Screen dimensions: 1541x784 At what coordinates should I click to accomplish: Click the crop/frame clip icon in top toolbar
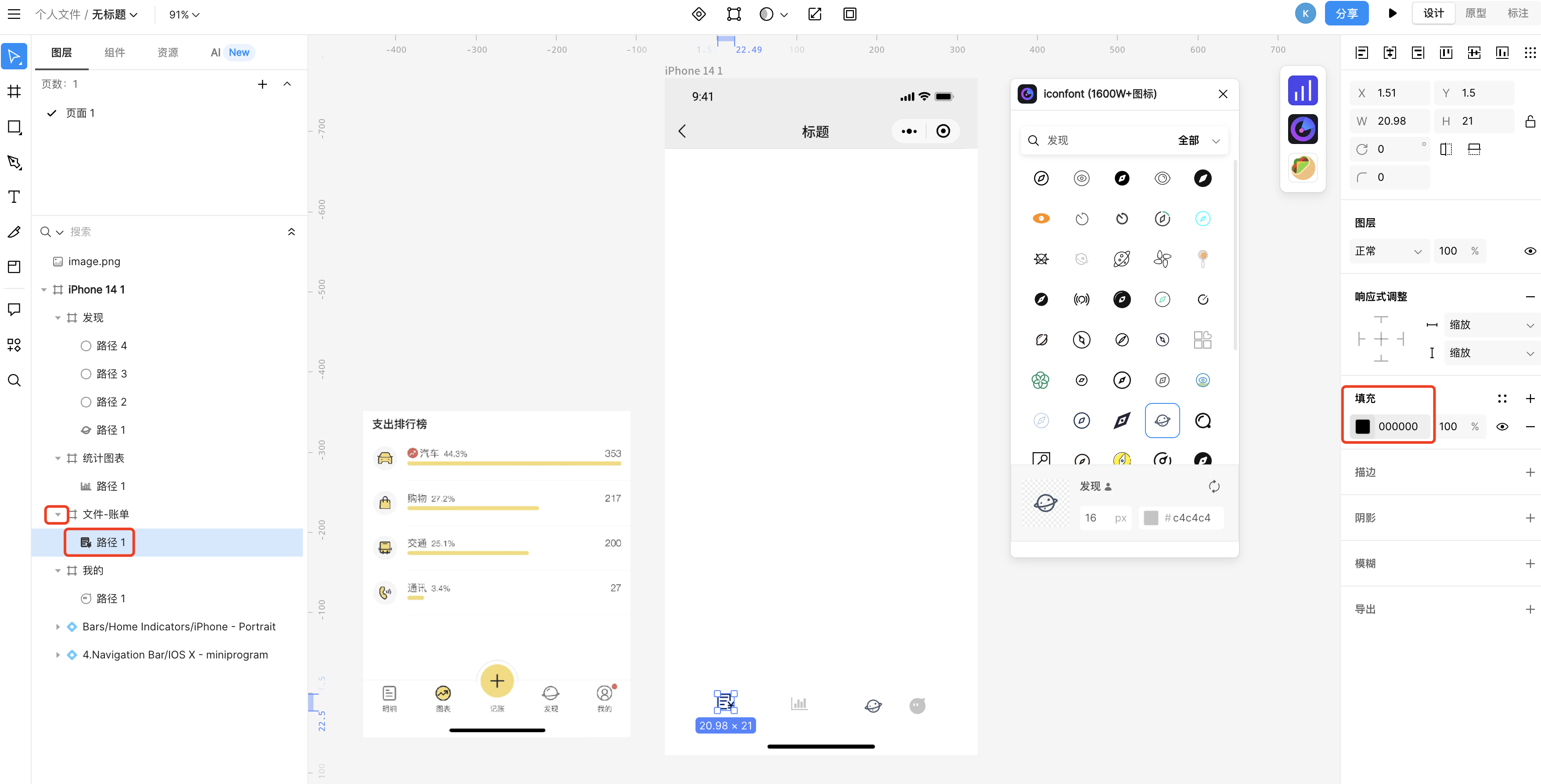tap(850, 14)
